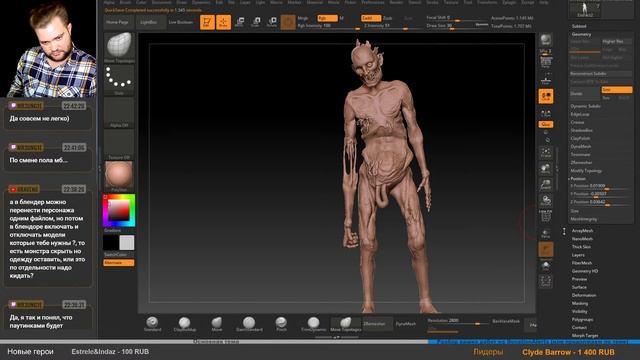Select the TrimDynamic brush
Screen dimensions: 640x360
click(313, 324)
